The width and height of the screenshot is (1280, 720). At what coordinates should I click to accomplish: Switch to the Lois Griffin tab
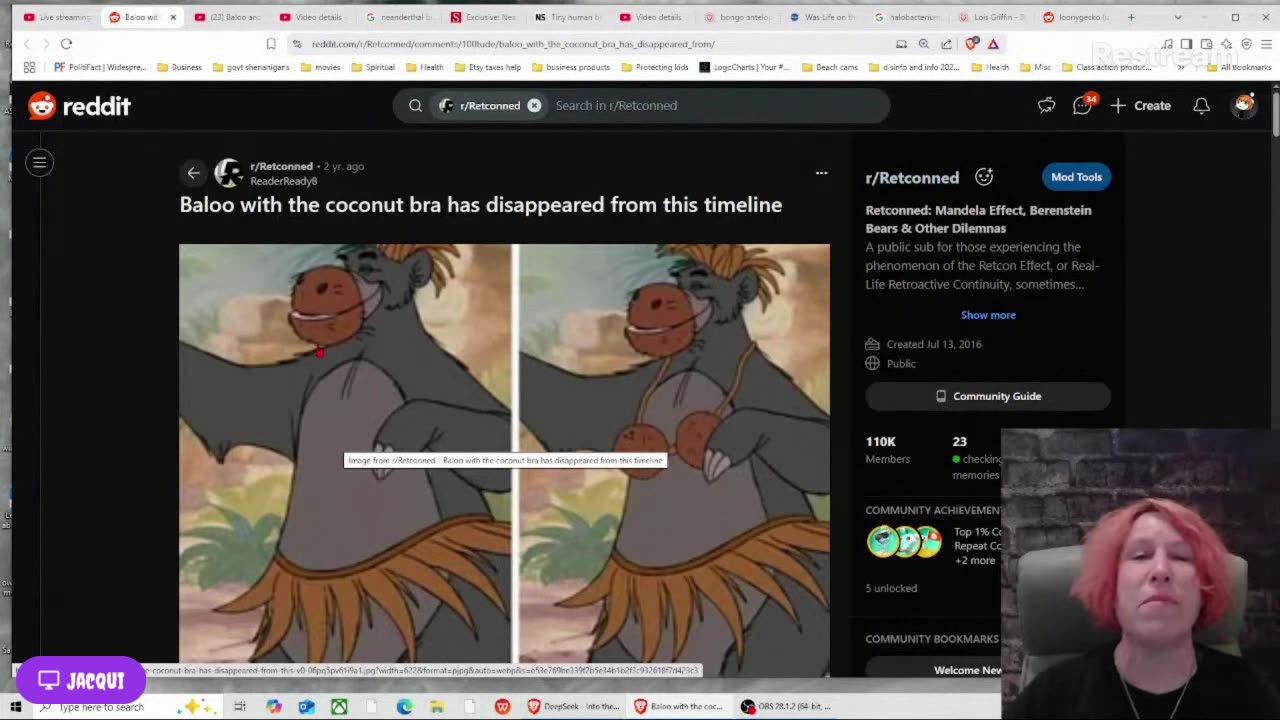(x=992, y=17)
